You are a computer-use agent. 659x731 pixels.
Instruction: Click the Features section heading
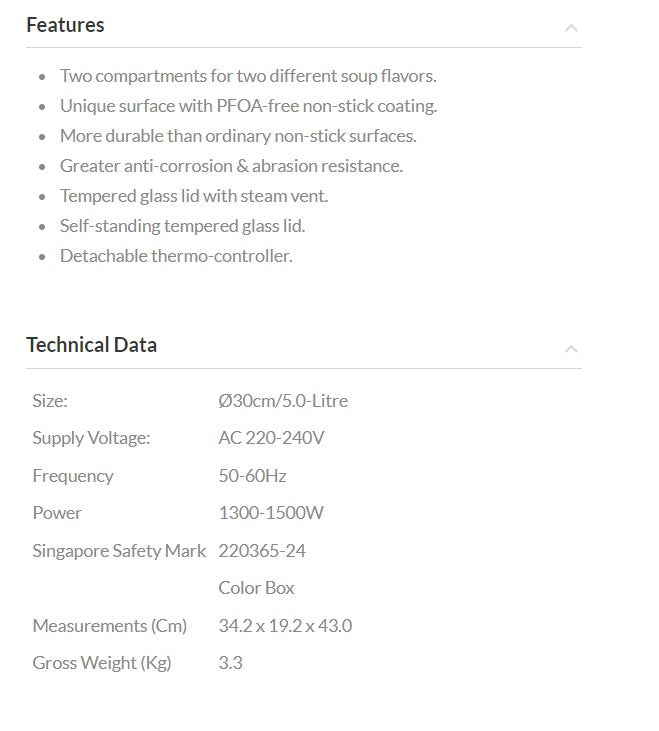coord(65,25)
